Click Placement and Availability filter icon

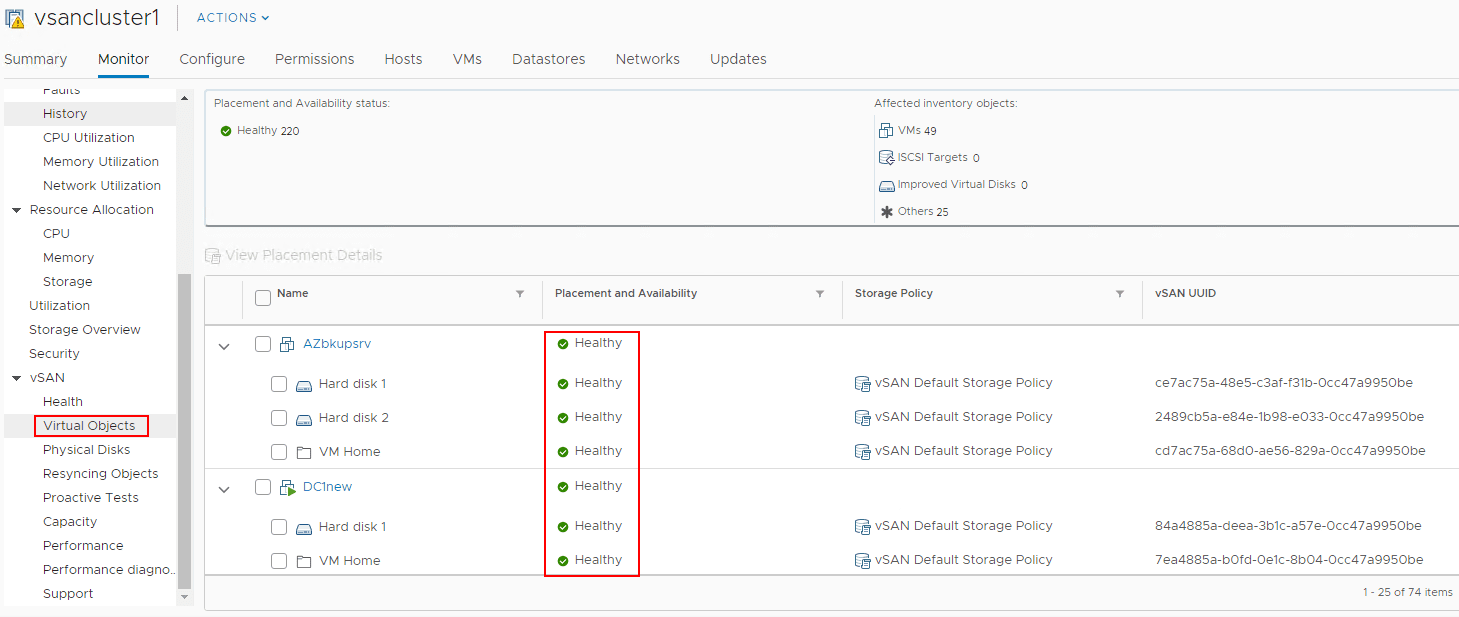click(820, 294)
